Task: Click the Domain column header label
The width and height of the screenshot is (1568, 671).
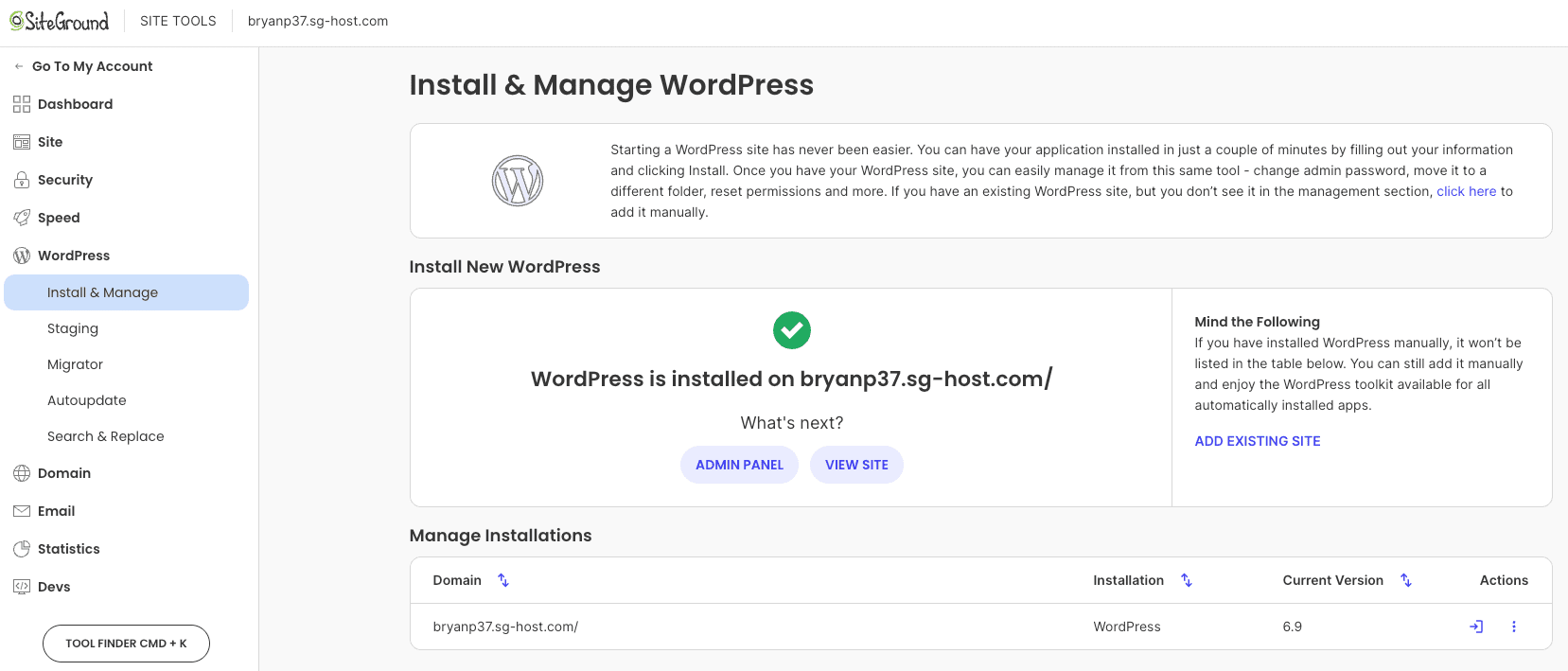Action: click(x=457, y=580)
